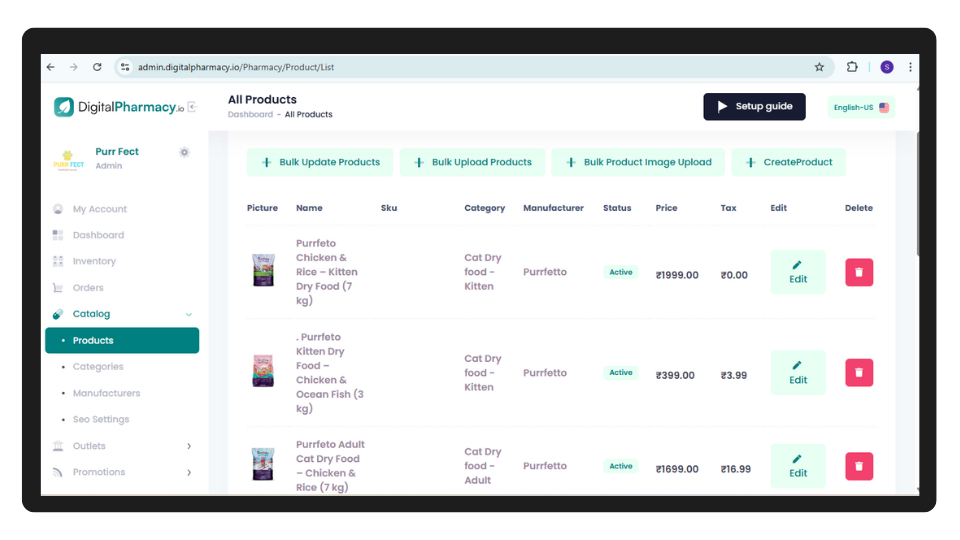Select Catalog sidebar section
Image resolution: width=960 pixels, height=540 pixels.
91,314
